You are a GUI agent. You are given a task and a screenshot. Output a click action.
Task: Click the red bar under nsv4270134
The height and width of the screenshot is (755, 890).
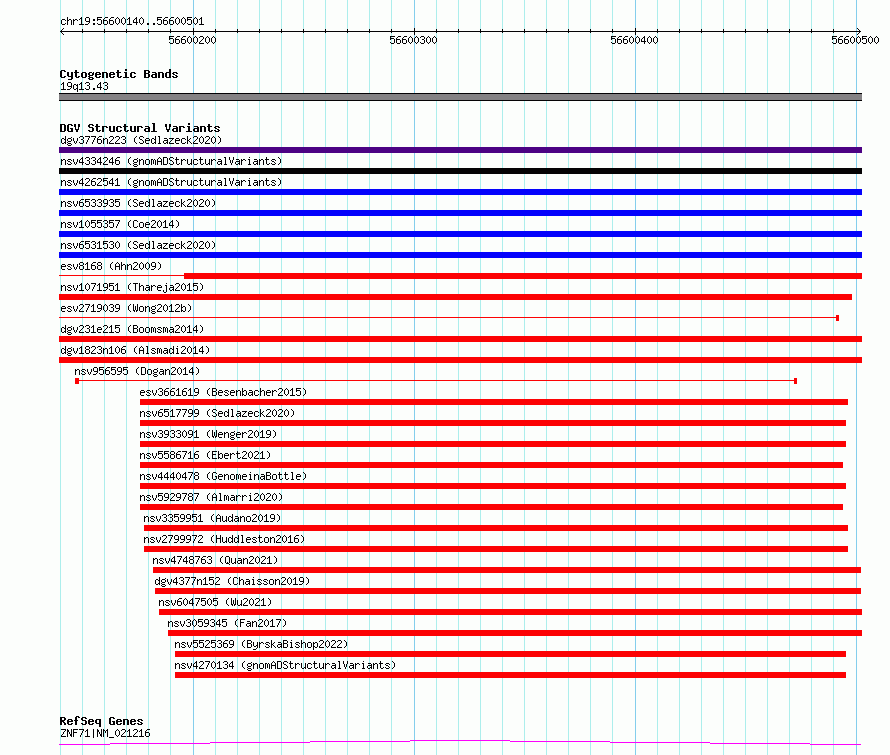[510, 675]
